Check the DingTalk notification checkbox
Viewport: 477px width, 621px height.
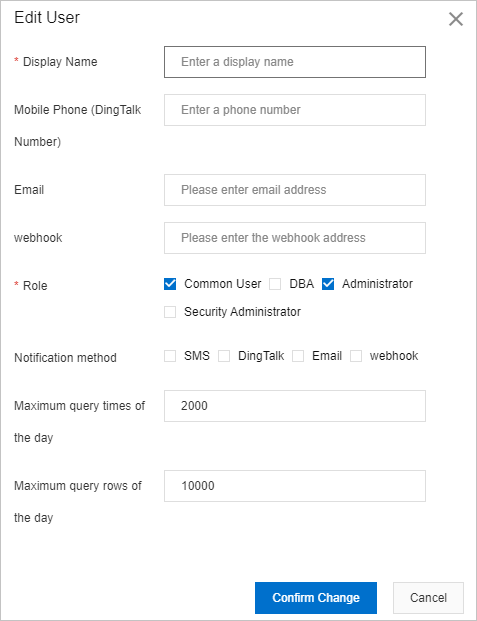pyautogui.click(x=224, y=356)
